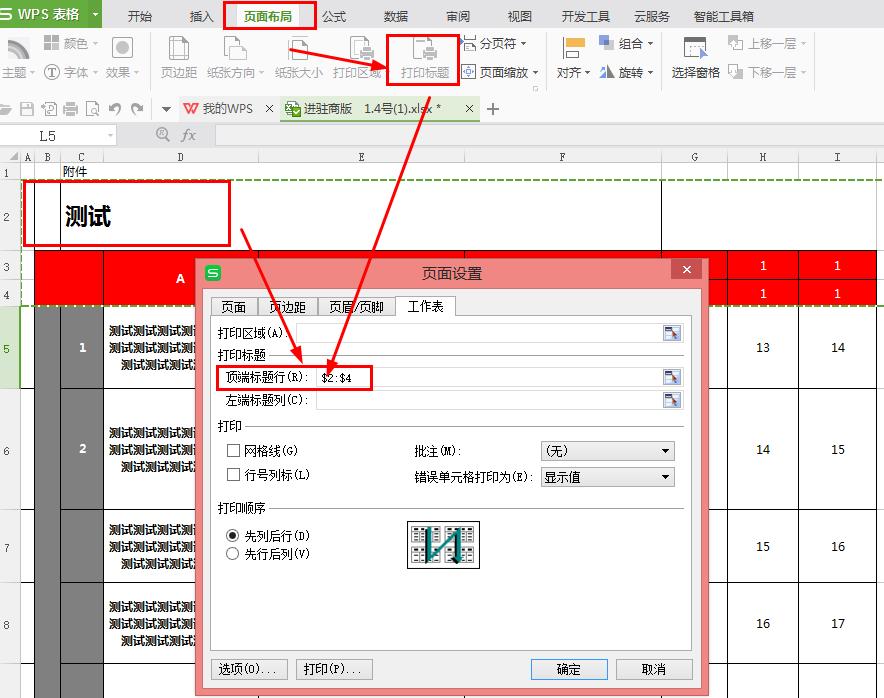The image size is (884, 698).
Task: Click the 打印(P)... button
Action: click(x=334, y=669)
